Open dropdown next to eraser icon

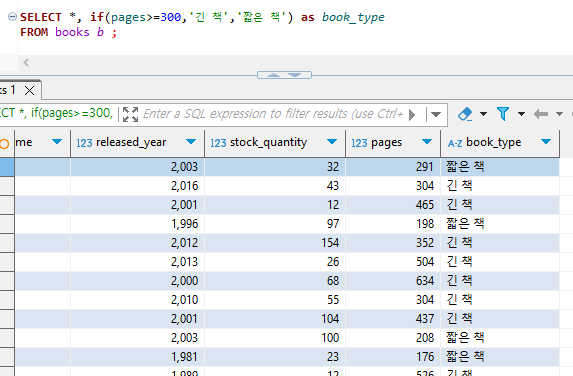483,114
